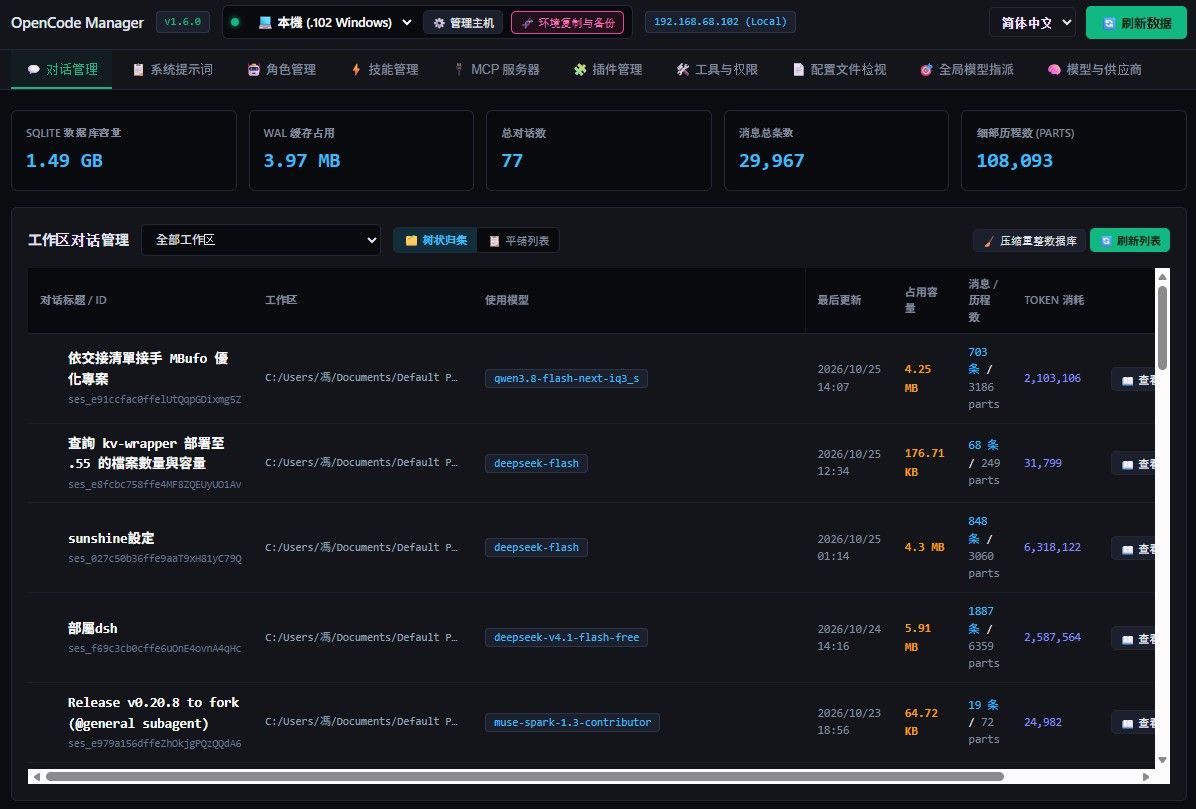
Task: Click the qwen3.8-flash-next-iq3_s model tag
Action: click(x=566, y=378)
